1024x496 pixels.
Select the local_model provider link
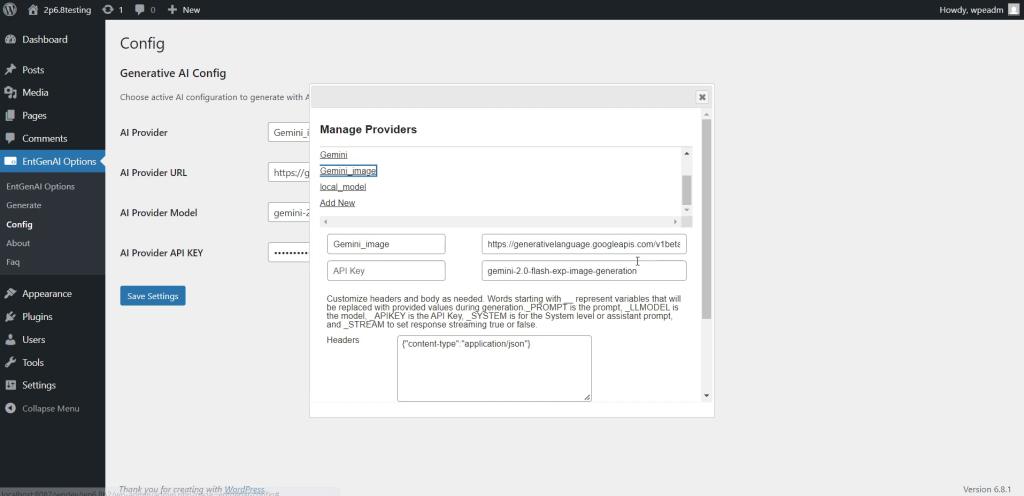(x=343, y=187)
